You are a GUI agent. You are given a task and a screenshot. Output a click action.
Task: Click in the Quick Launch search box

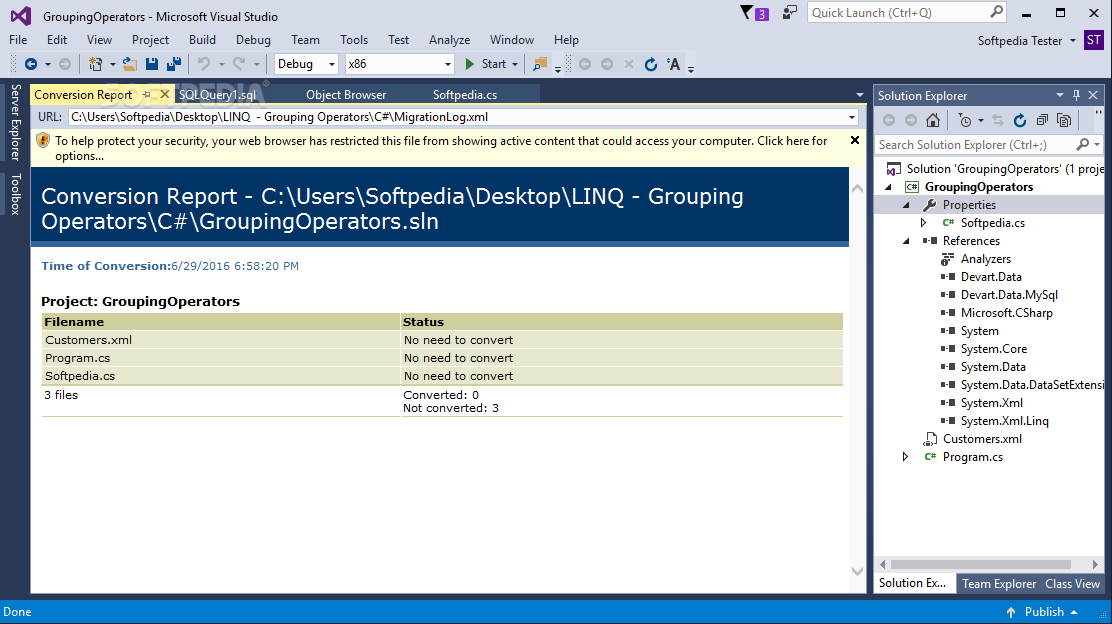[x=899, y=13]
